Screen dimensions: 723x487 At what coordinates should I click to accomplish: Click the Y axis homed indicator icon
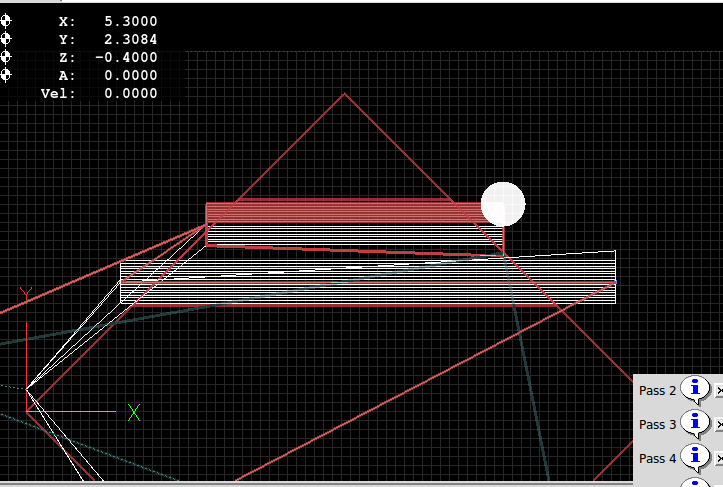(x=5, y=39)
